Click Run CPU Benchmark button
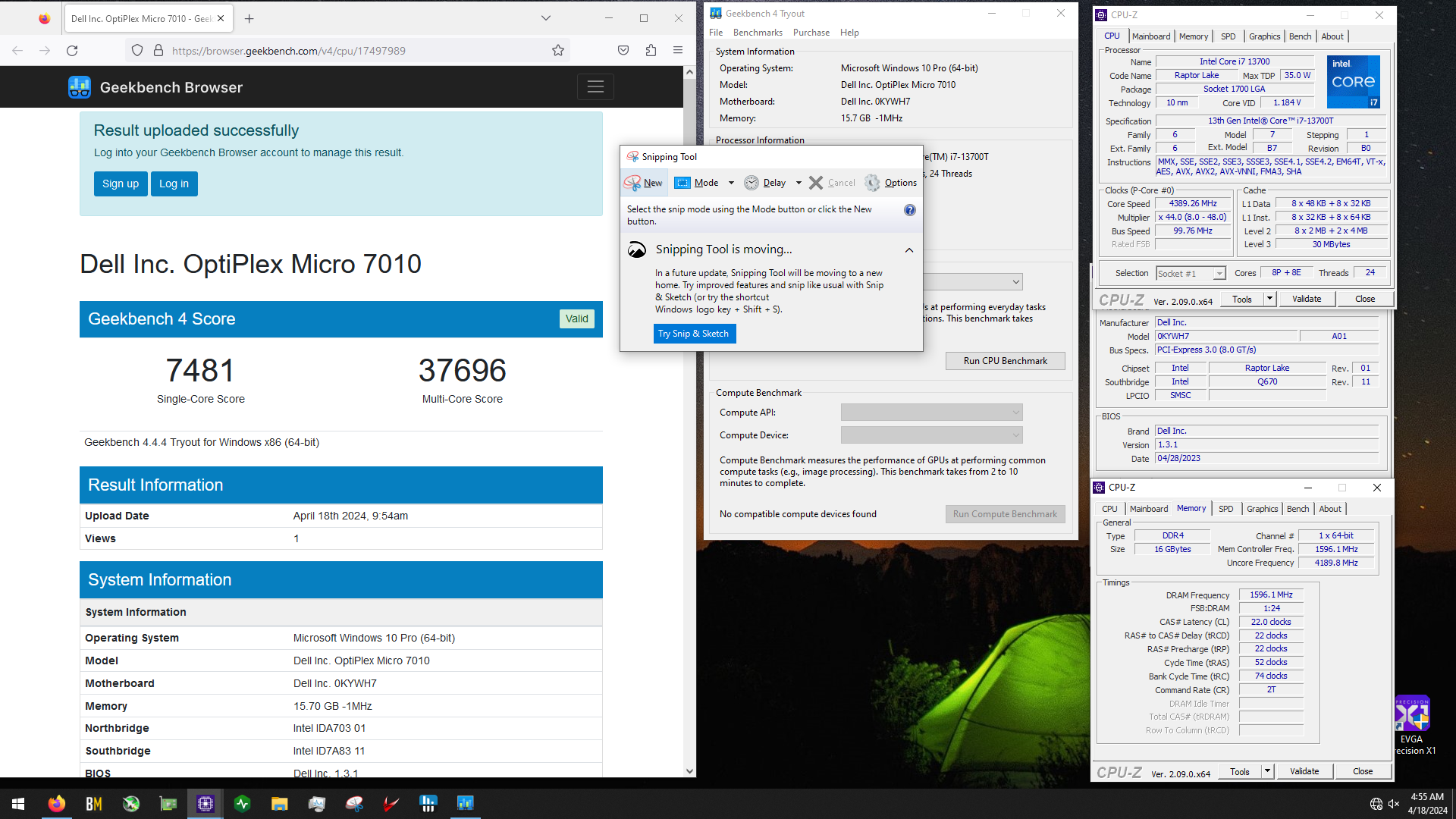 pyautogui.click(x=1005, y=361)
